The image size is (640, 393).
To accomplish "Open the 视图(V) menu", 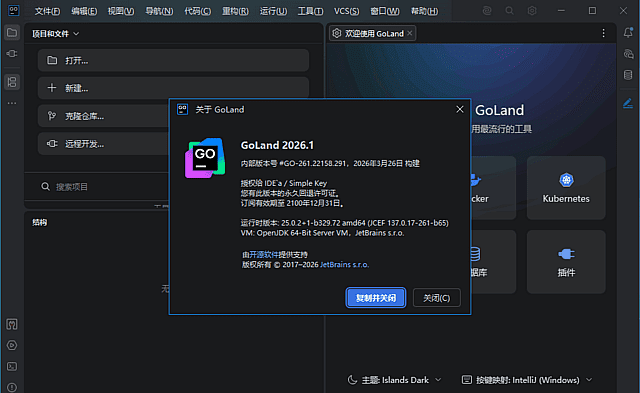I will click(x=121, y=11).
